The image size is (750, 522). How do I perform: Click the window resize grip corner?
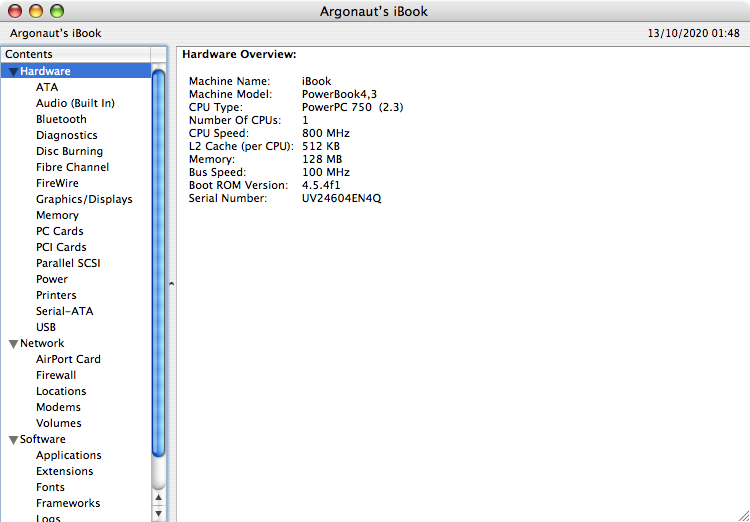pos(743,515)
